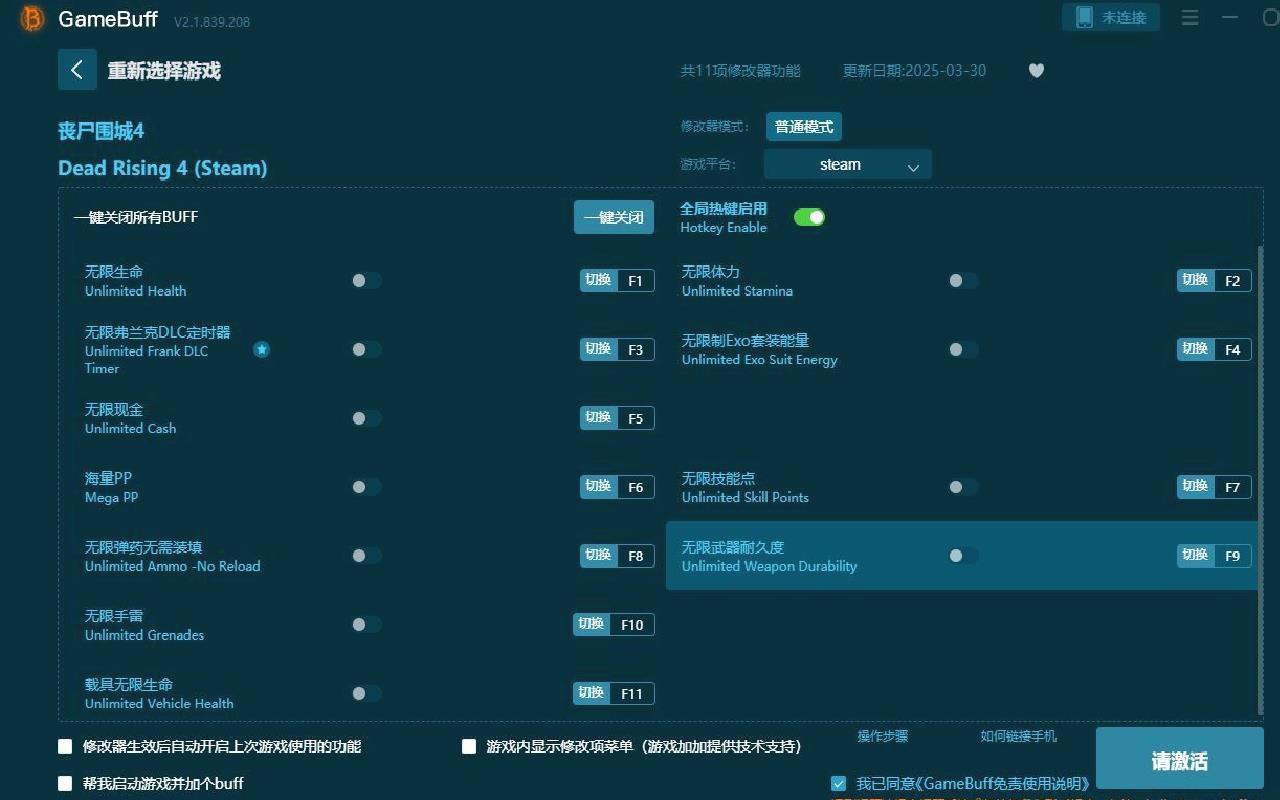Click the vertical scrollbar of cheat list
Viewport: 1280px width, 800px height.
tap(1260, 478)
